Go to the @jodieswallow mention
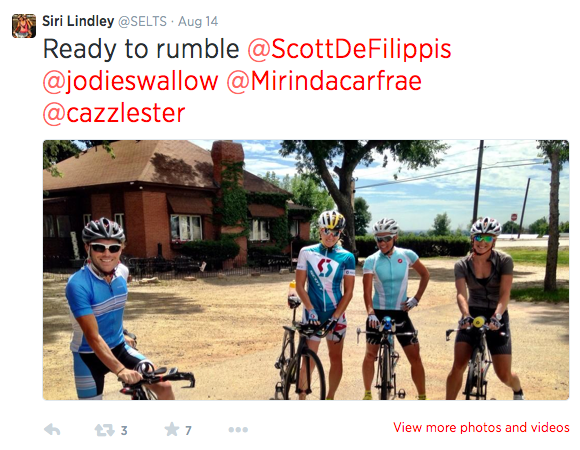 tap(131, 81)
